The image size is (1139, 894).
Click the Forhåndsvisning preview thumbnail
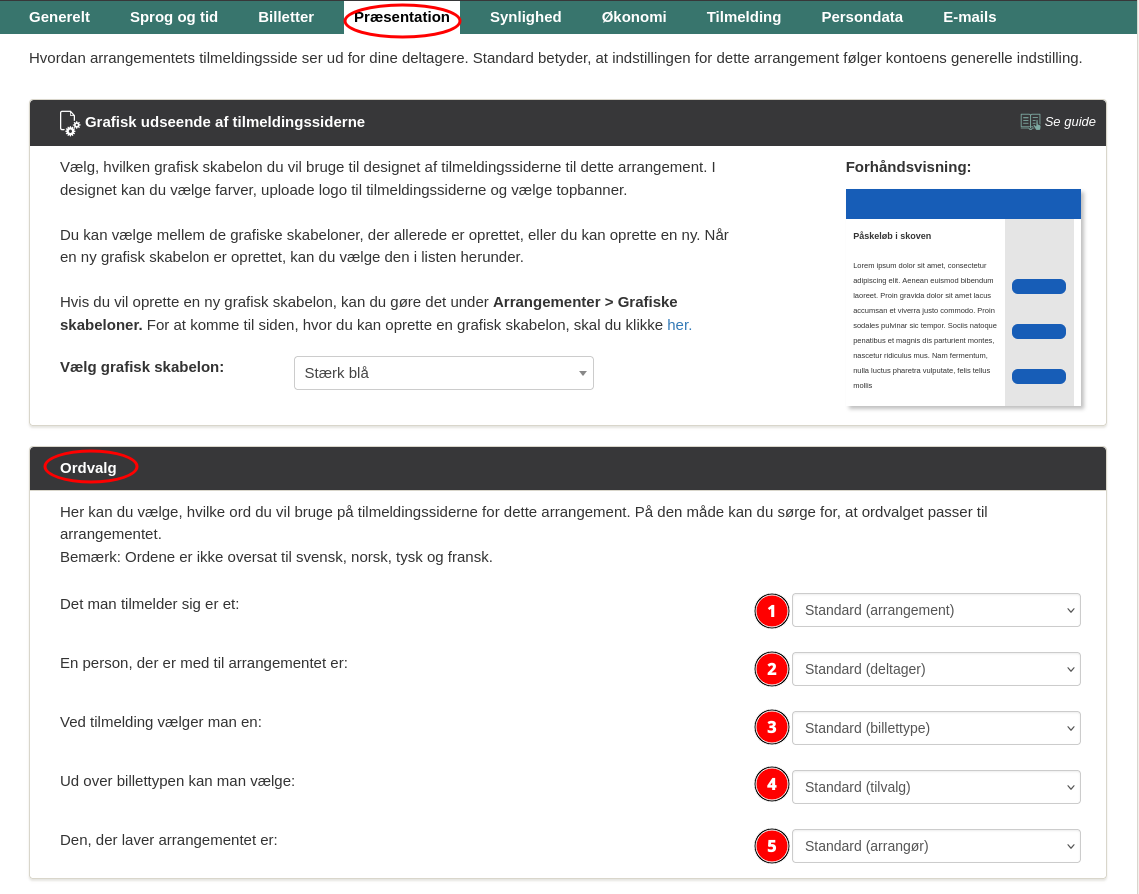tap(963, 298)
